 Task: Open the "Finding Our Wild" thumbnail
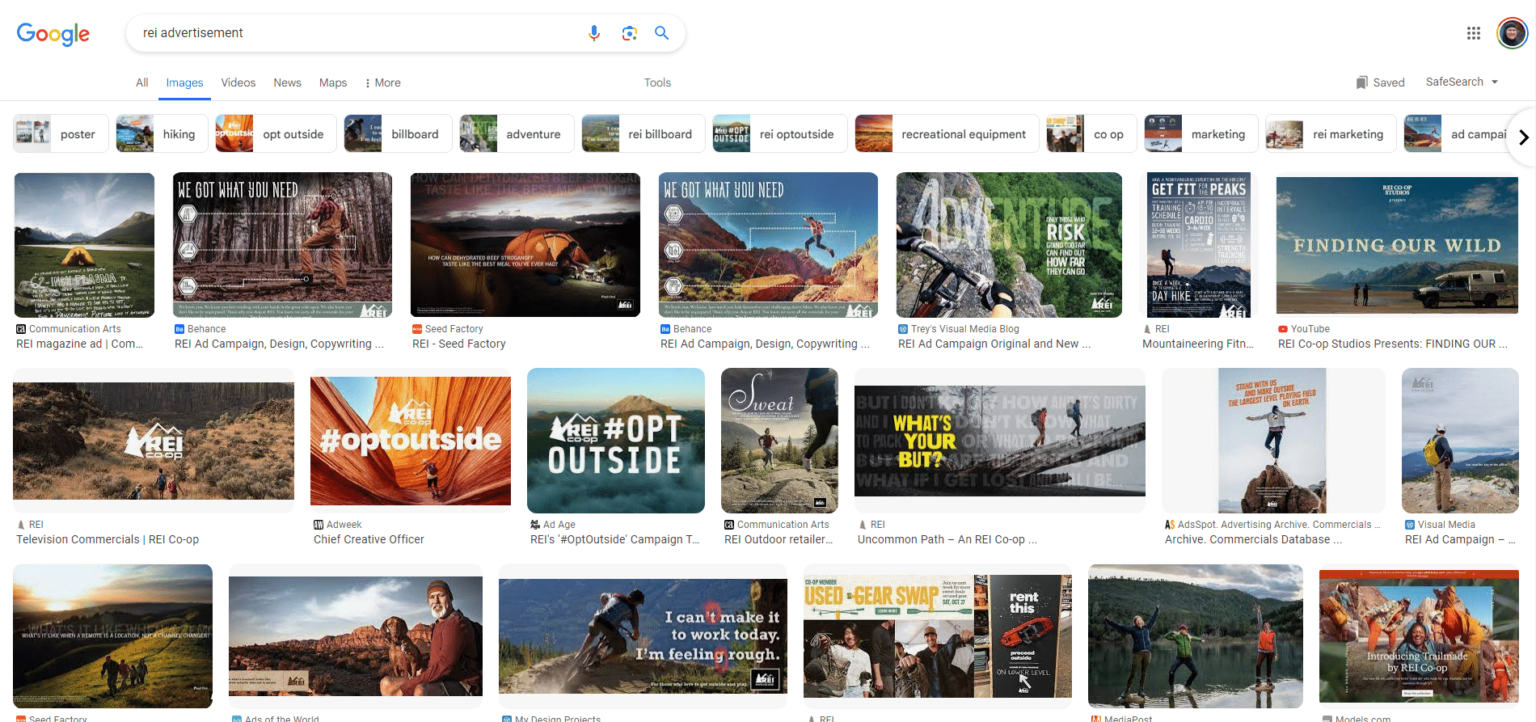pyautogui.click(x=1397, y=245)
